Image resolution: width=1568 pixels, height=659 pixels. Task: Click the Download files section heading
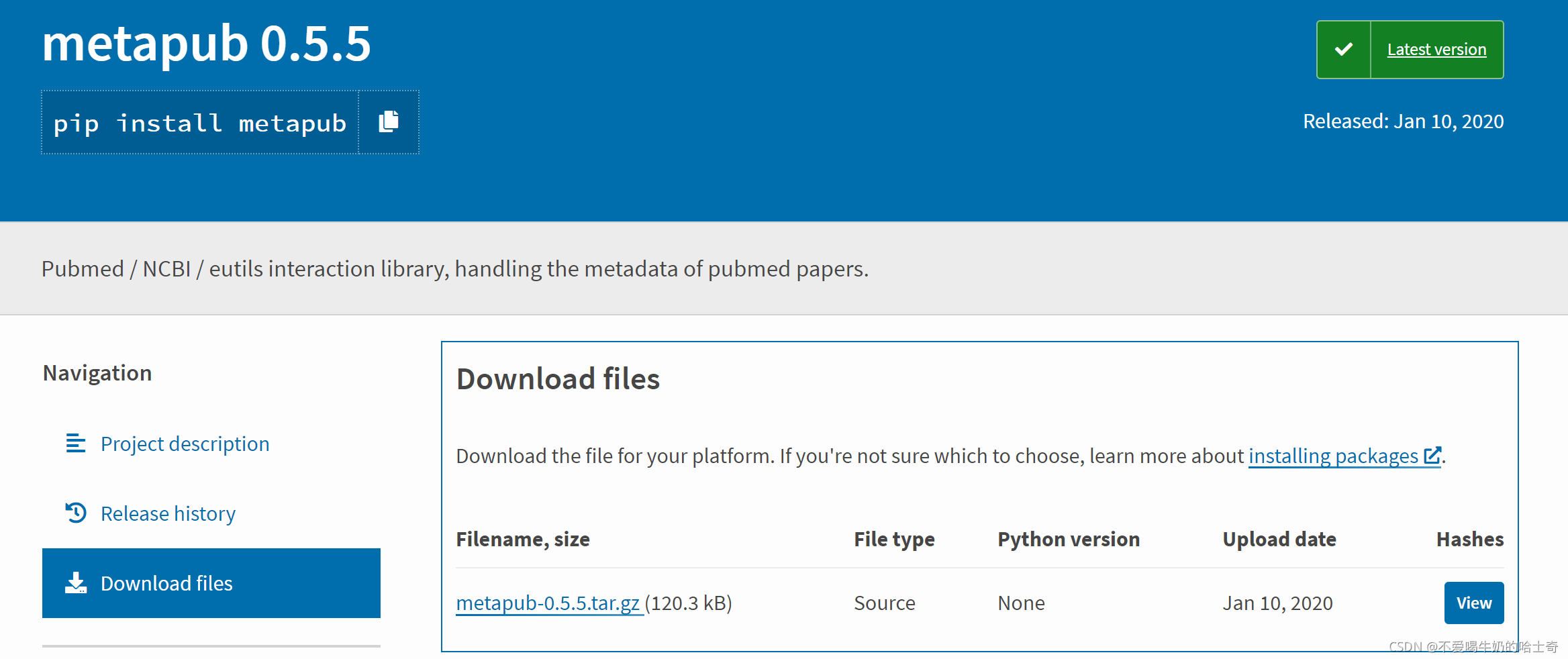click(x=557, y=379)
